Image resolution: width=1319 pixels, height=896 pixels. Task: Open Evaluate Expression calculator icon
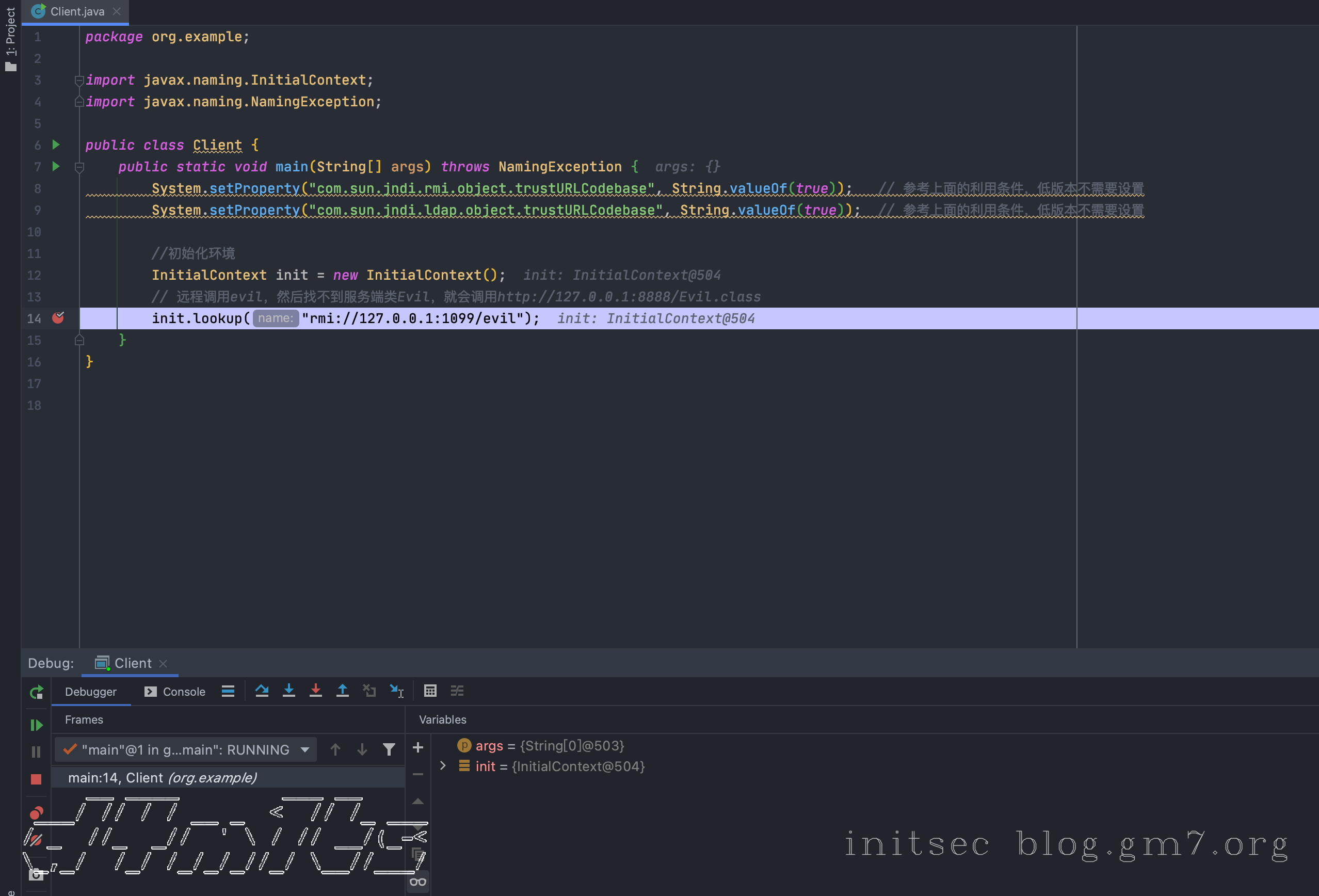430,691
